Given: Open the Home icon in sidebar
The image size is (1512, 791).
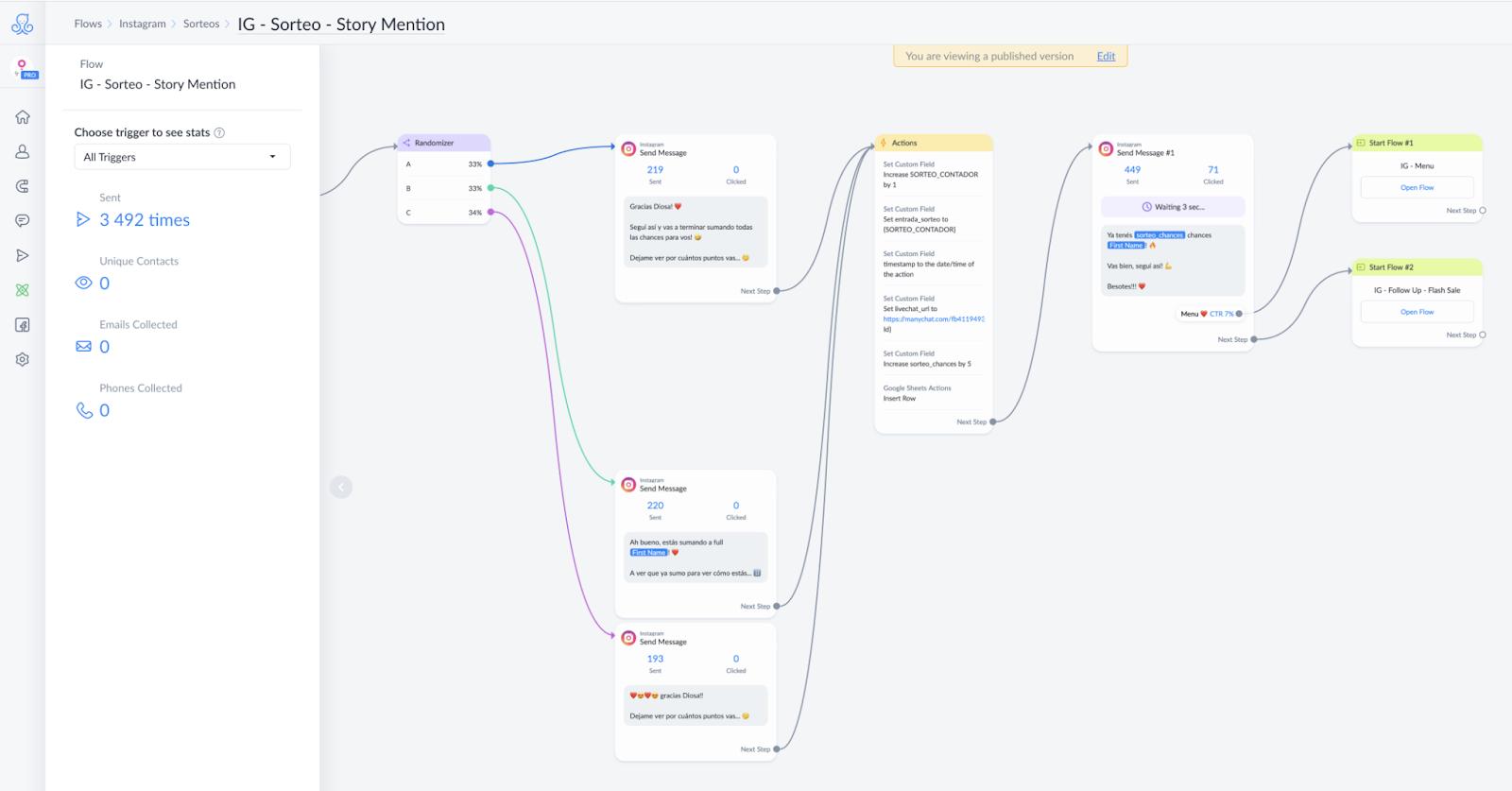Looking at the screenshot, I should [x=23, y=117].
